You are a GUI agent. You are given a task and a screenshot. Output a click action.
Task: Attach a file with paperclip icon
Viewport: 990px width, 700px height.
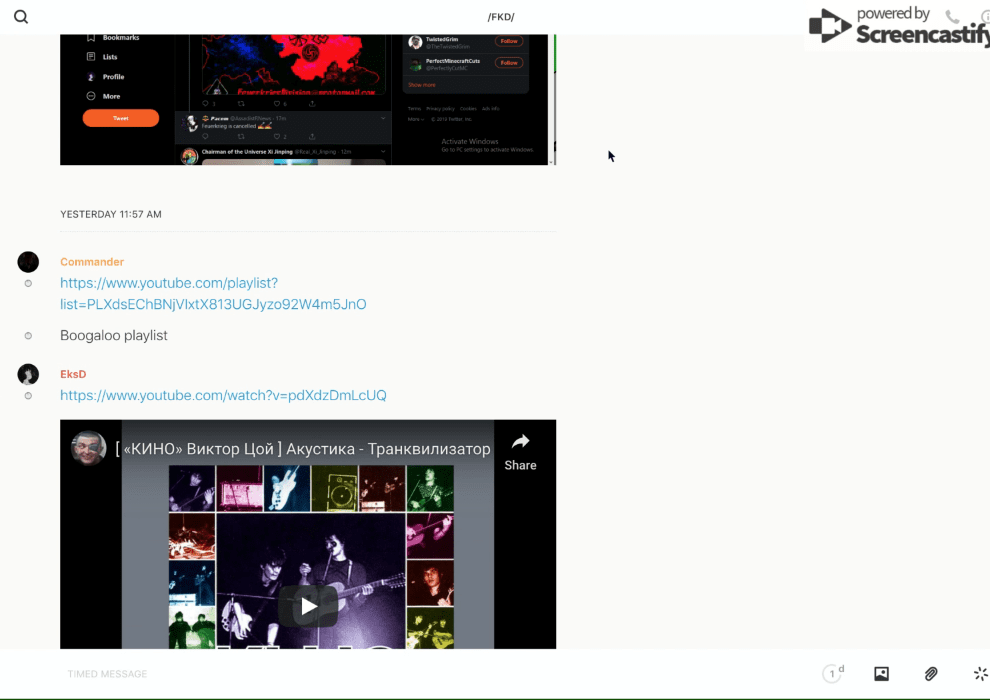click(930, 674)
